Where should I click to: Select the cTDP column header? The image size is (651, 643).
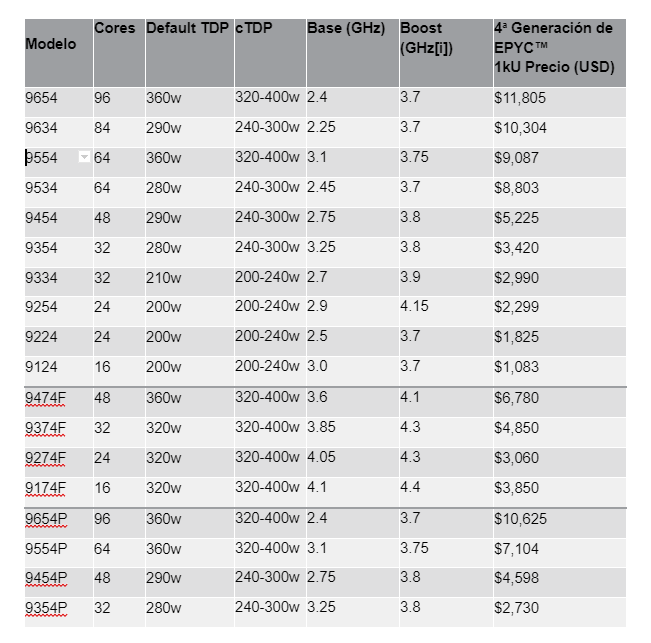pos(270,53)
